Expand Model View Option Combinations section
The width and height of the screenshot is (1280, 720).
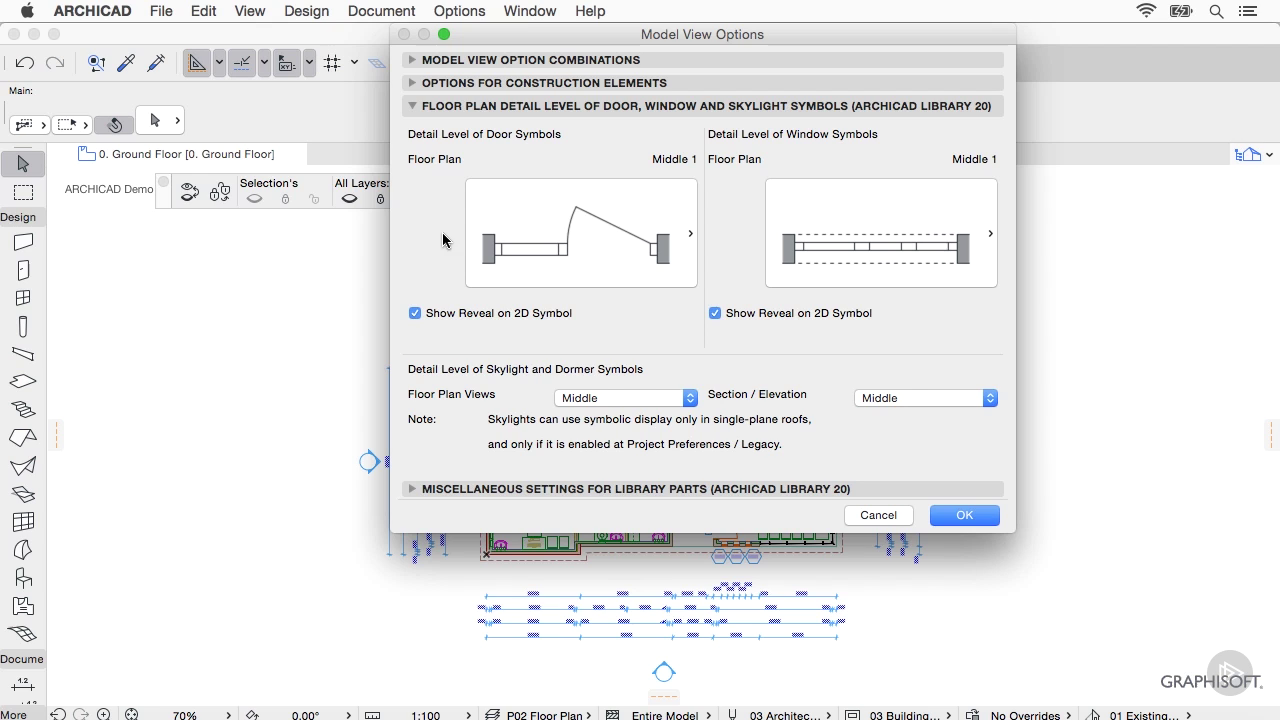click(412, 60)
